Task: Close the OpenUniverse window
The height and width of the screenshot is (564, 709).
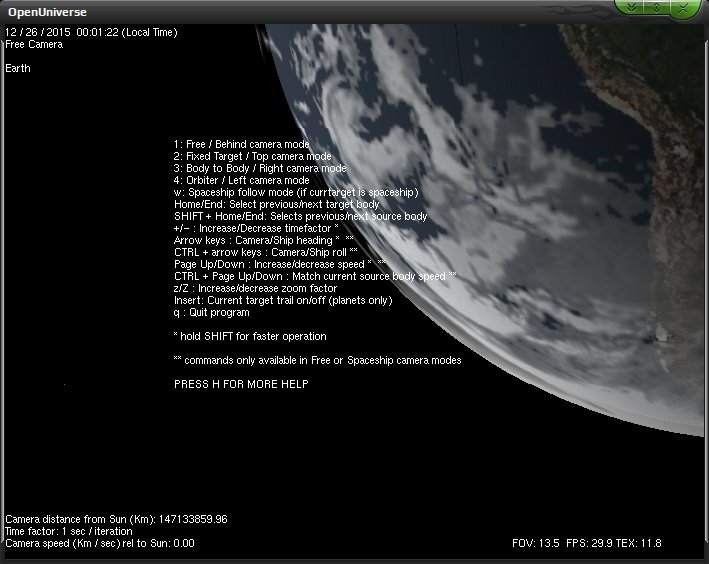Action: click(683, 7)
